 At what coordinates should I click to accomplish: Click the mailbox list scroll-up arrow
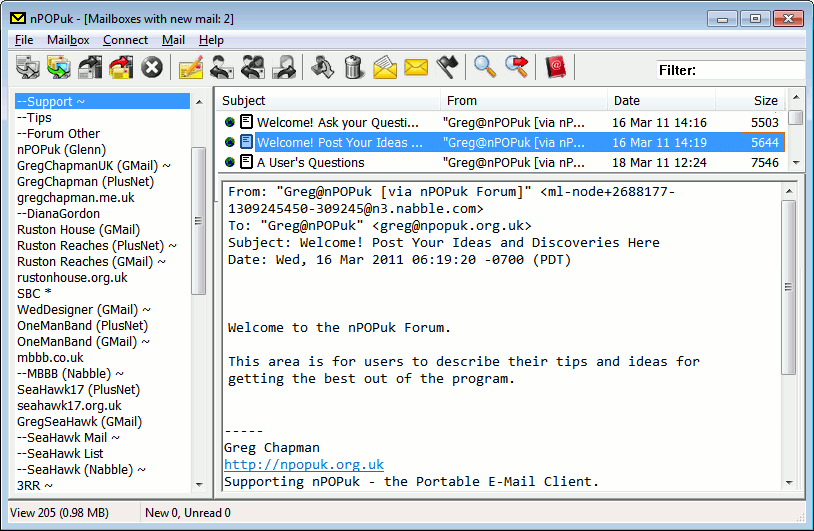pos(199,102)
